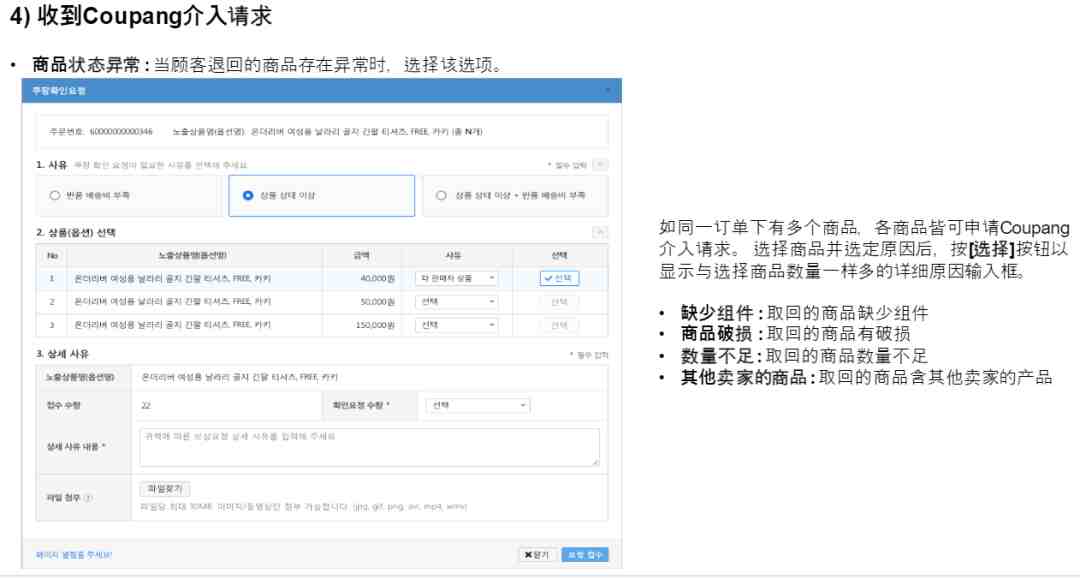Click the 닫기 close button

coord(537,554)
